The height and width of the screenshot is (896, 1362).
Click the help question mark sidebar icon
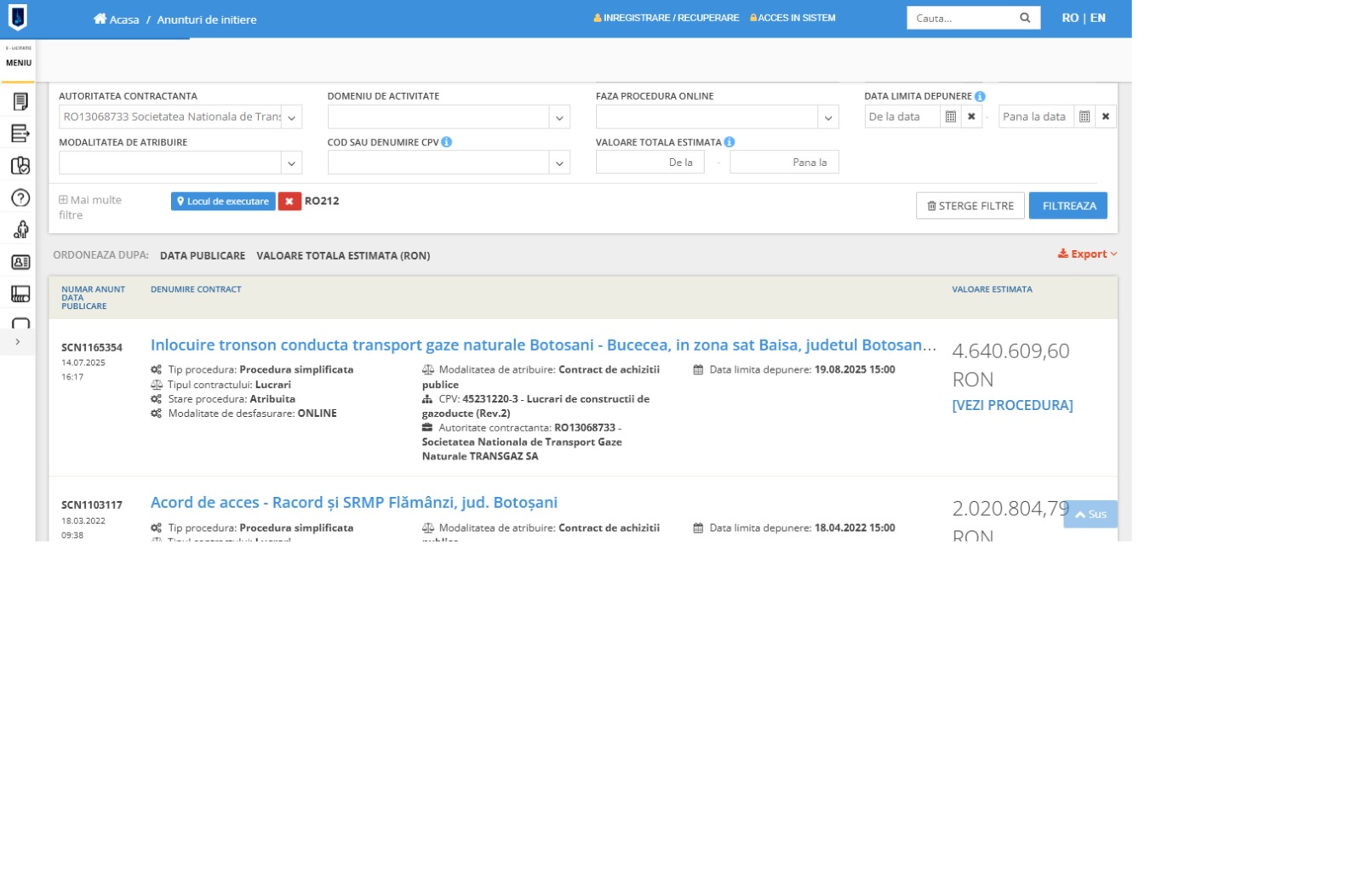pyautogui.click(x=20, y=198)
